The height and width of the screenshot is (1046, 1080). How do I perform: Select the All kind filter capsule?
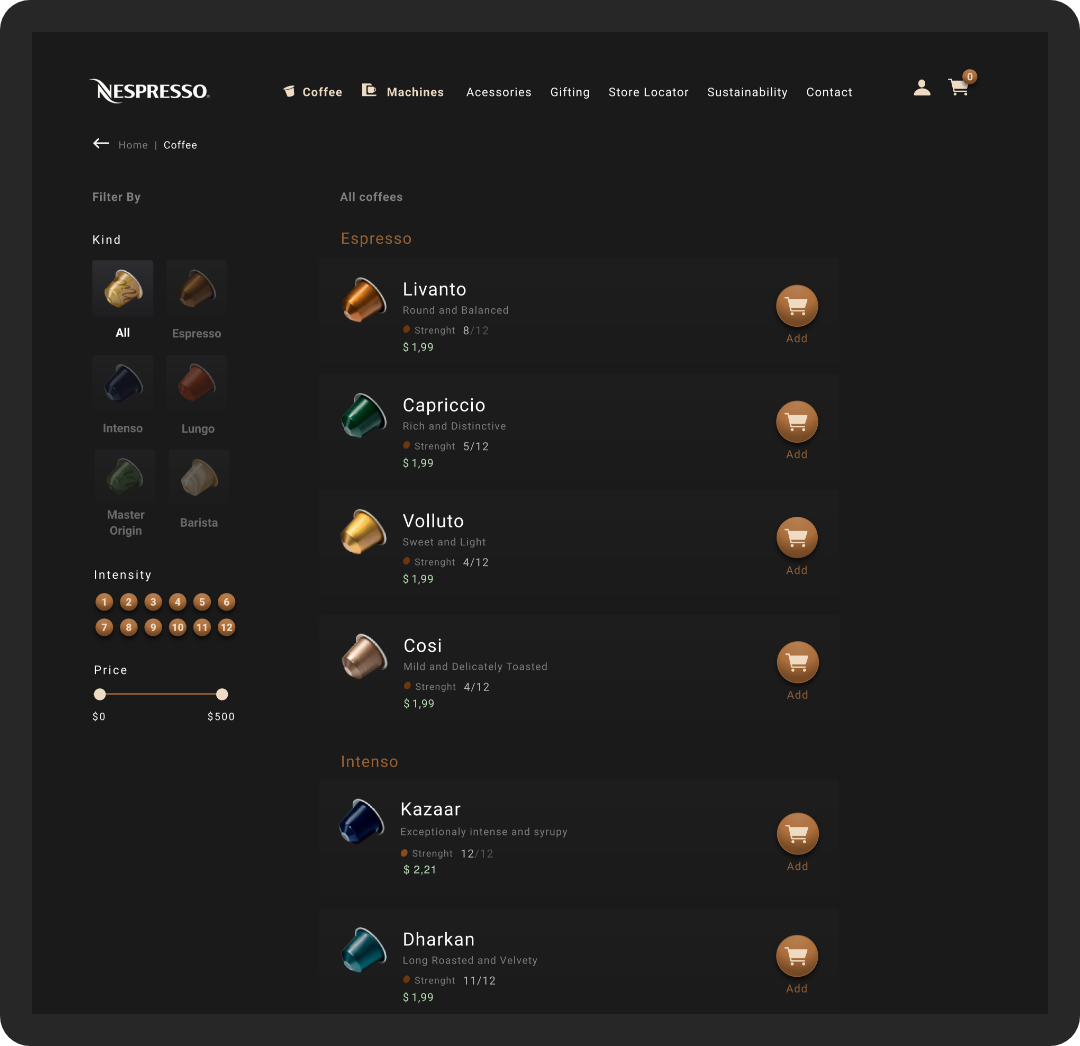click(x=123, y=288)
